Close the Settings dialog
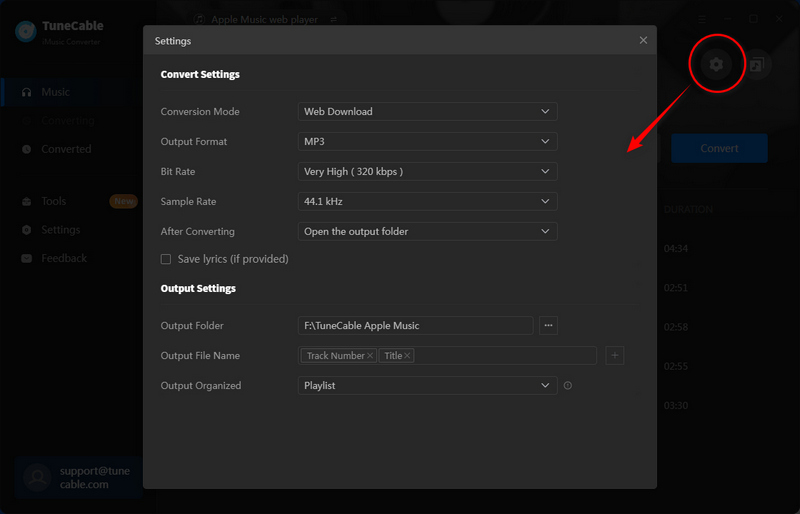This screenshot has width=800, height=514. pos(643,40)
